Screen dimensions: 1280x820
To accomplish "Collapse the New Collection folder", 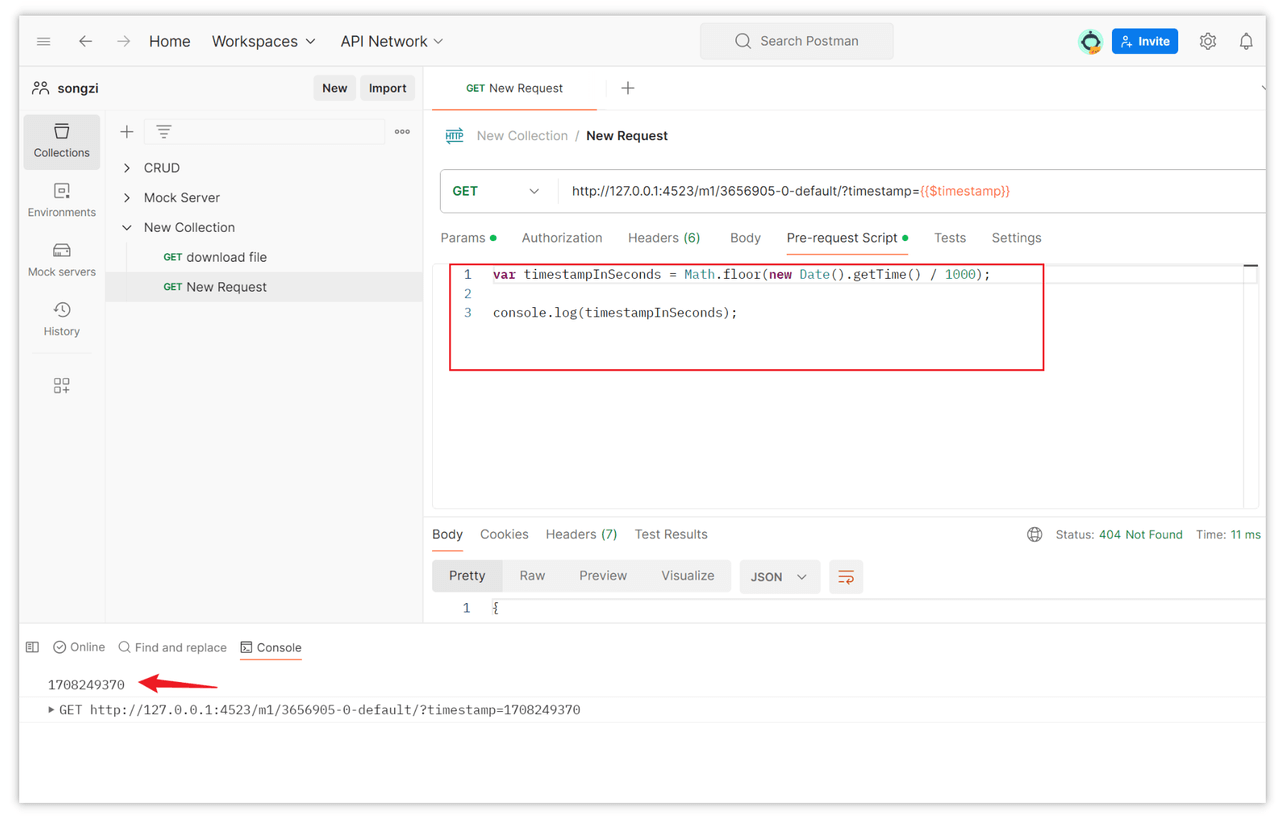I will pos(127,228).
